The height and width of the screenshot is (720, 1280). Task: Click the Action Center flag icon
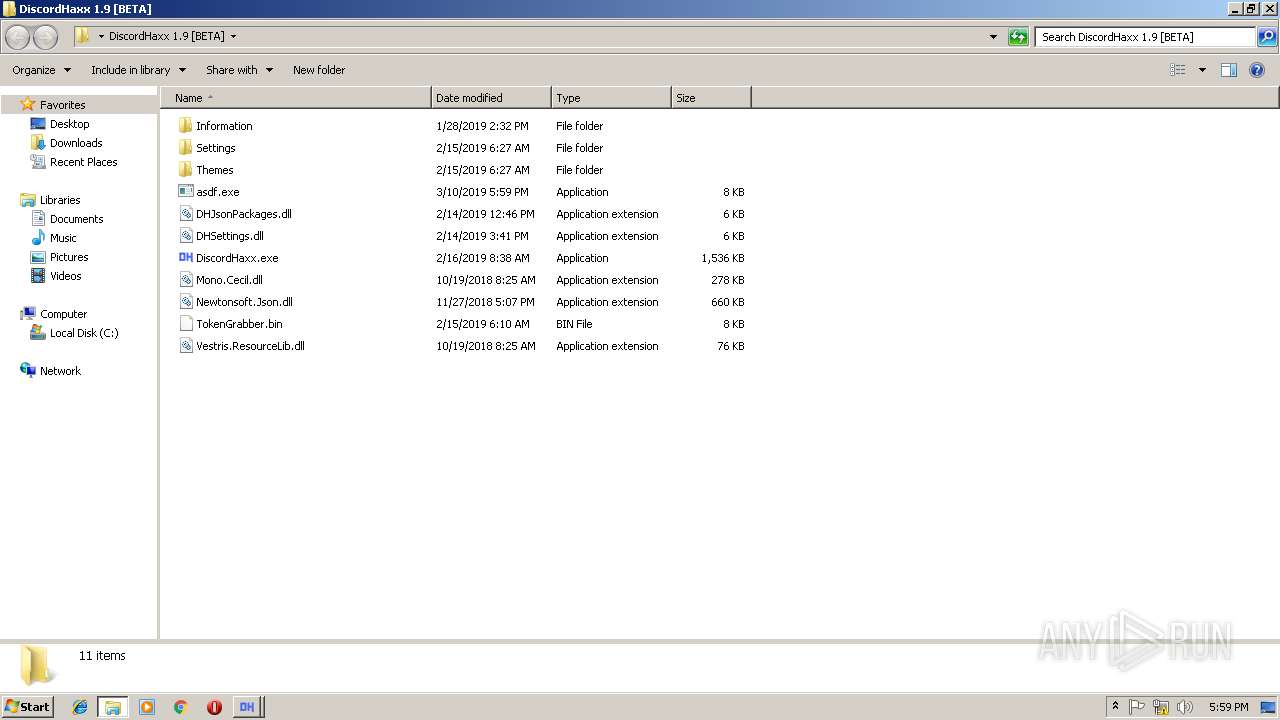tap(1137, 707)
